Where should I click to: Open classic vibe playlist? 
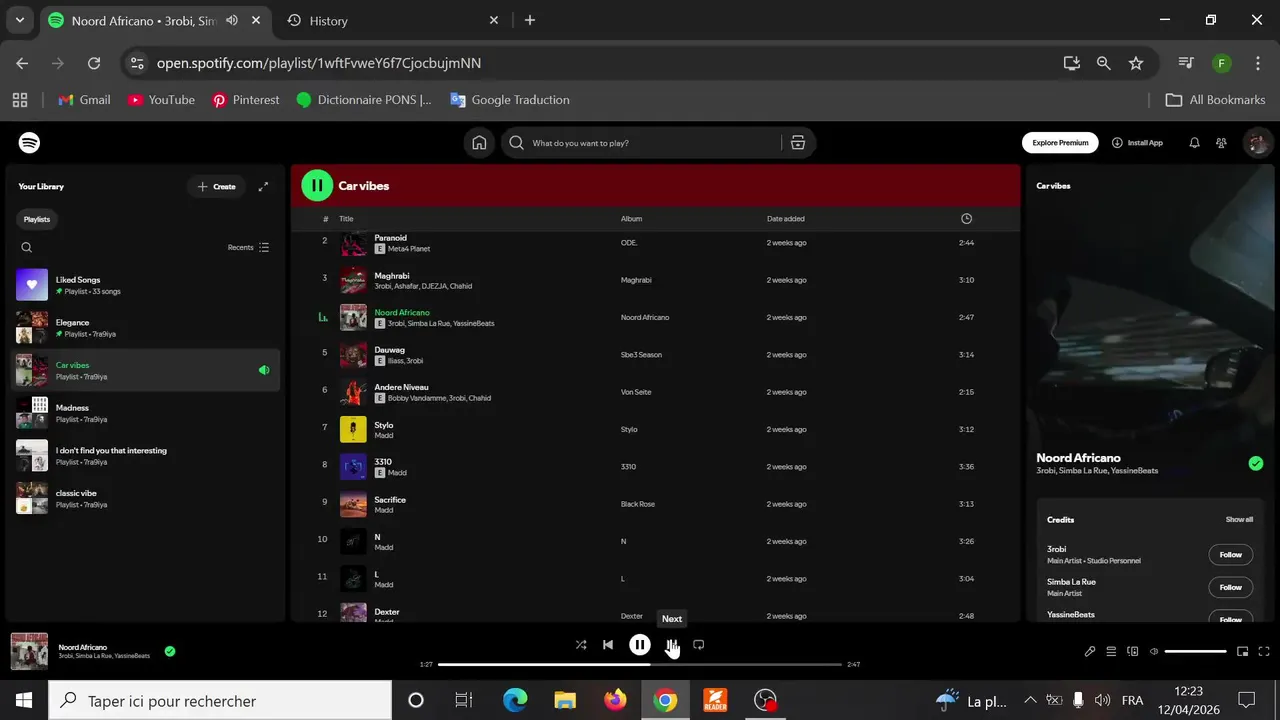pyautogui.click(x=147, y=498)
